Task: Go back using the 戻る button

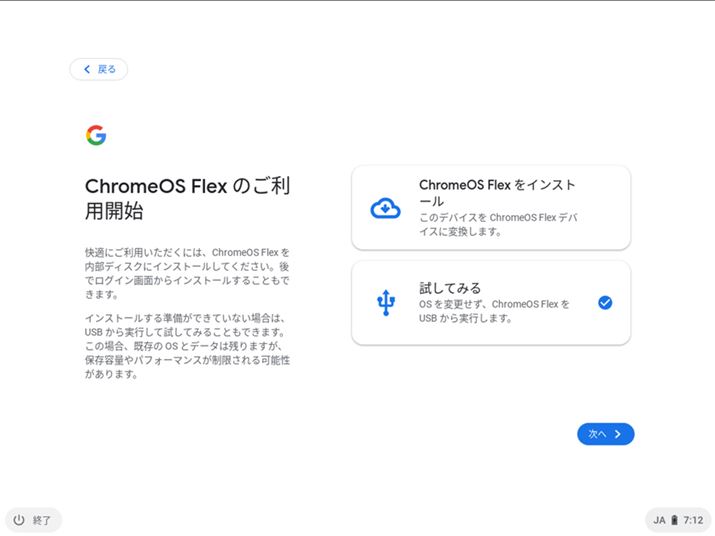Action: 99,69
